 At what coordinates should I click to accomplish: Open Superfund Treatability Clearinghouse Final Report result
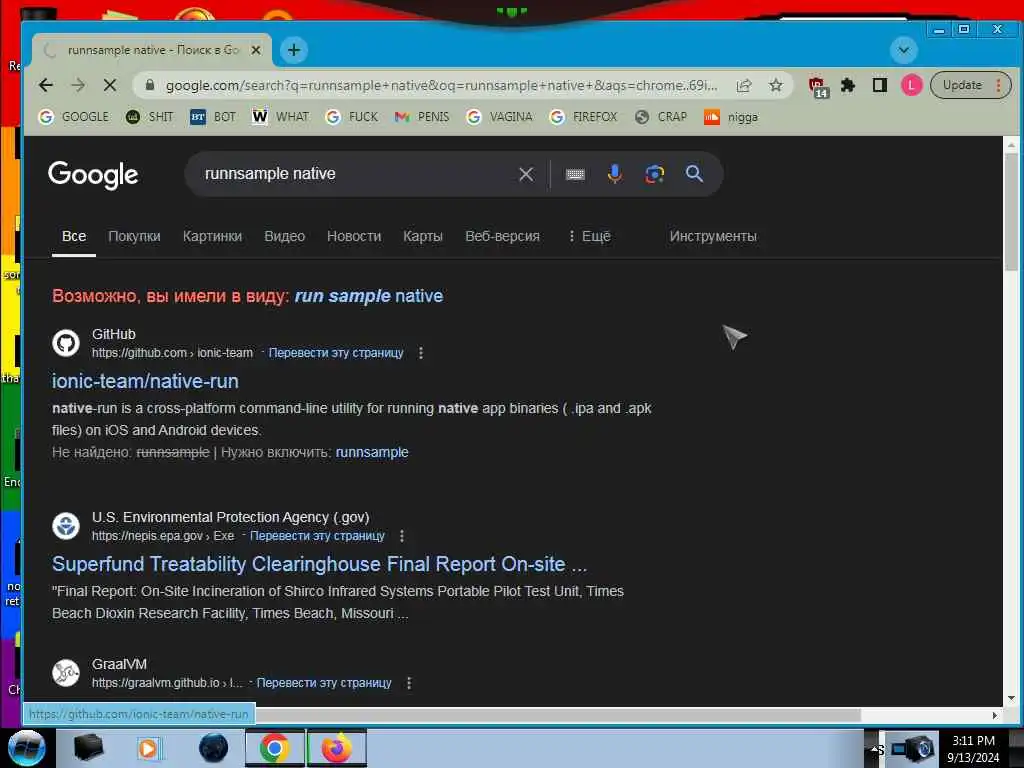point(319,564)
